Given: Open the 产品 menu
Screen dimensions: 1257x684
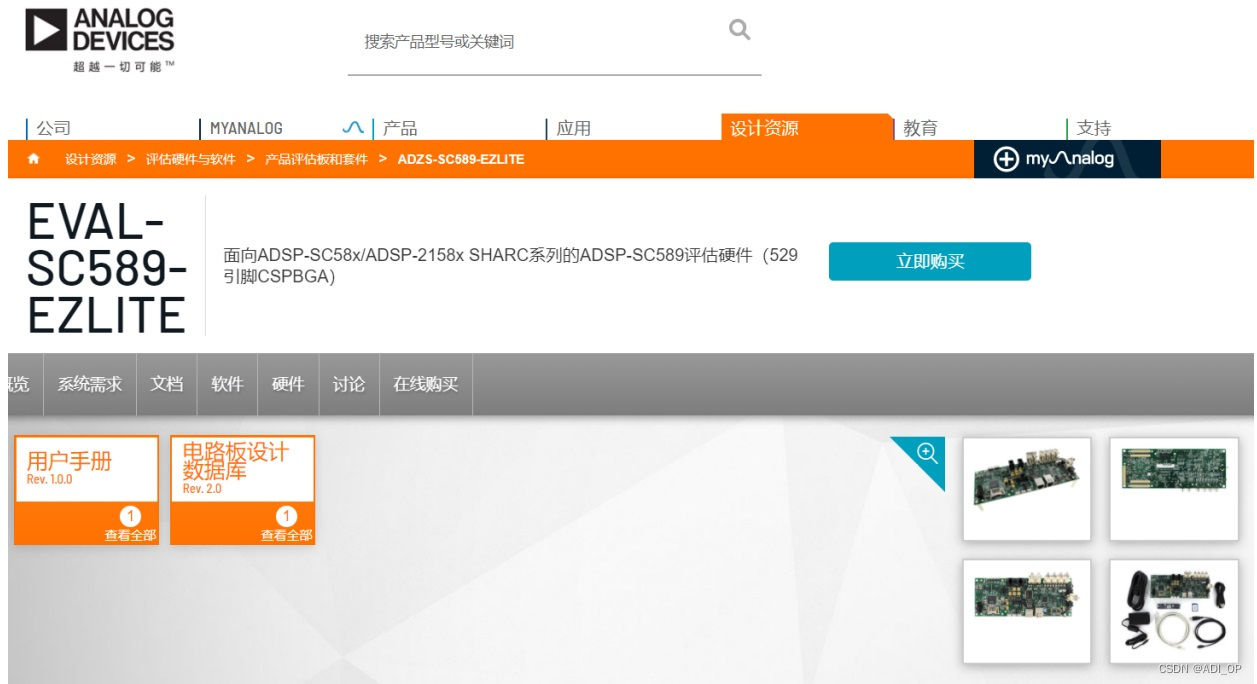Looking at the screenshot, I should click(x=400, y=128).
